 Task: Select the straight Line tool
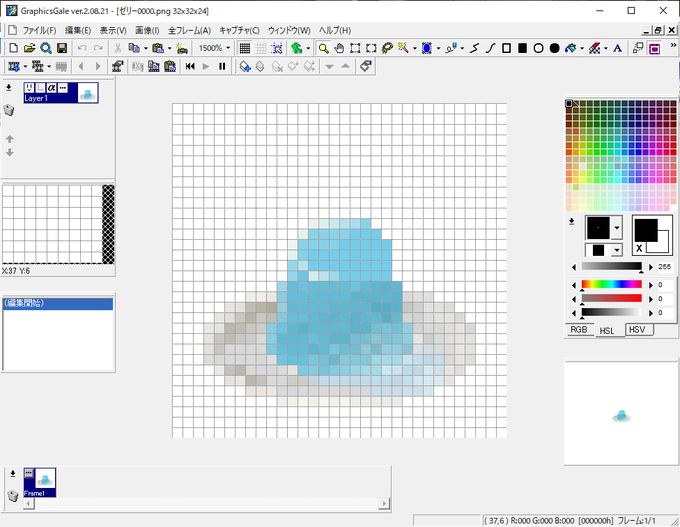coord(474,48)
